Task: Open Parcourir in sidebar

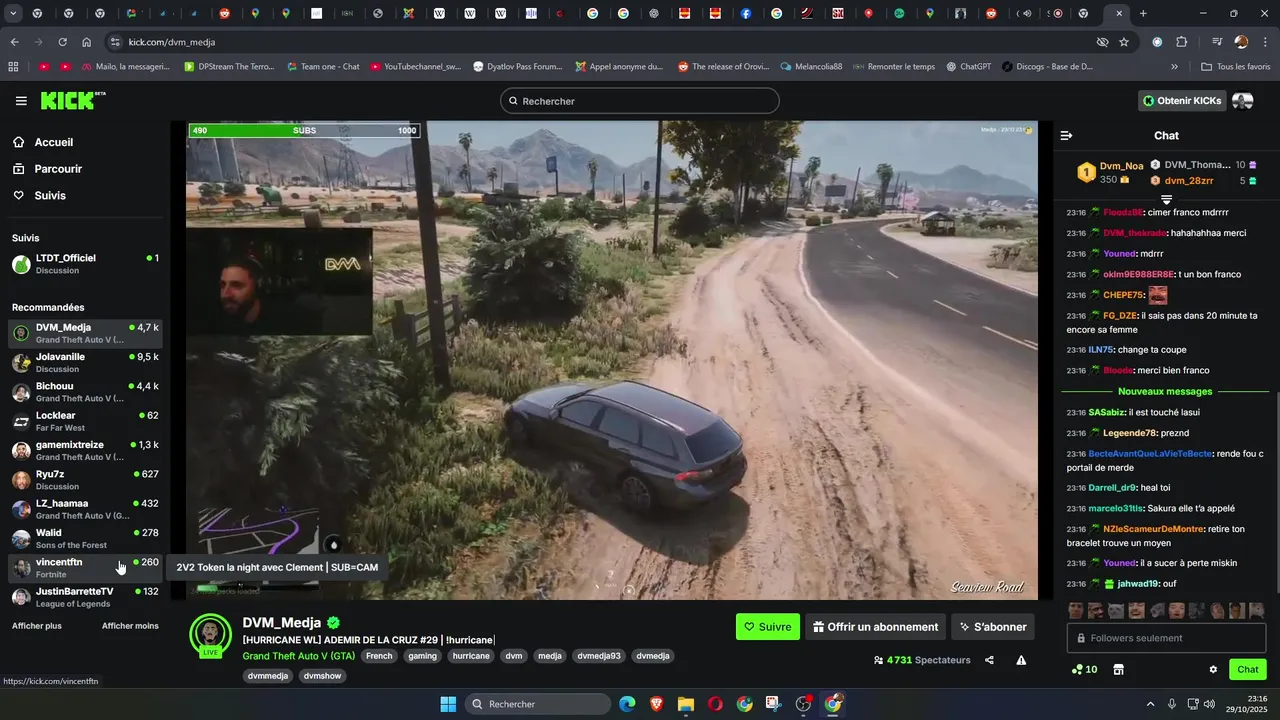Action: pyautogui.click(x=58, y=169)
